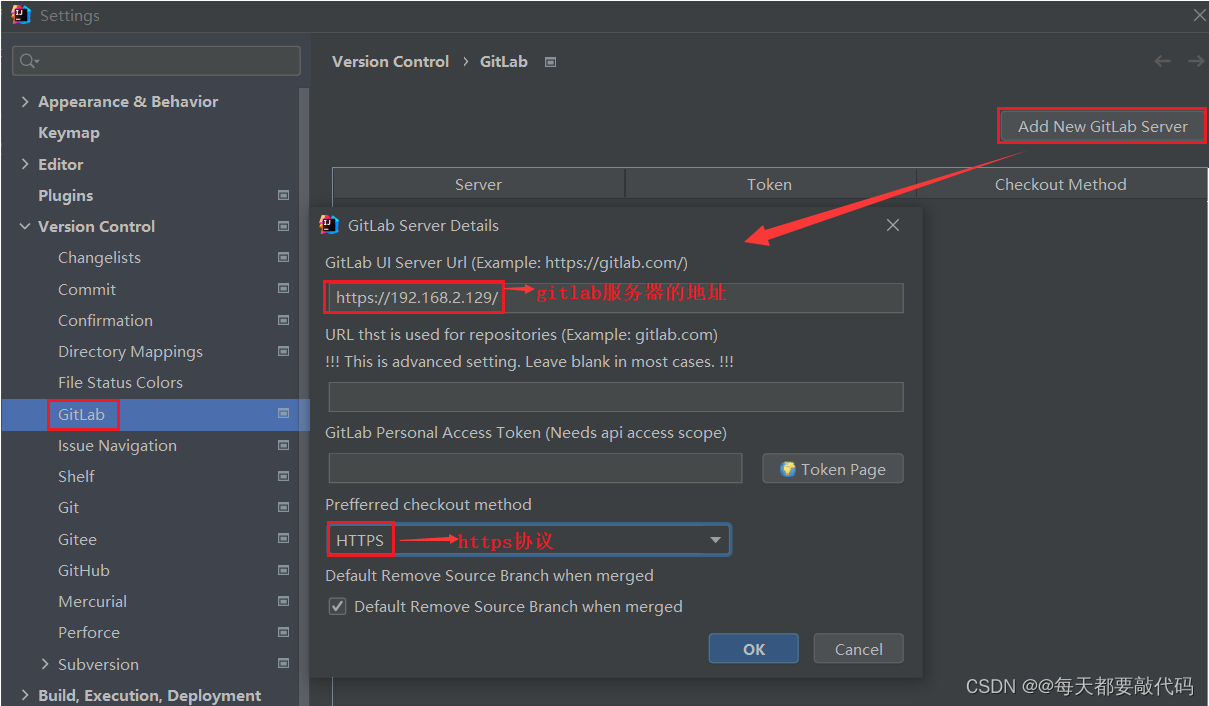Click the Version Control breadcrumb
This screenshot has width=1209, height=706.
click(x=390, y=61)
